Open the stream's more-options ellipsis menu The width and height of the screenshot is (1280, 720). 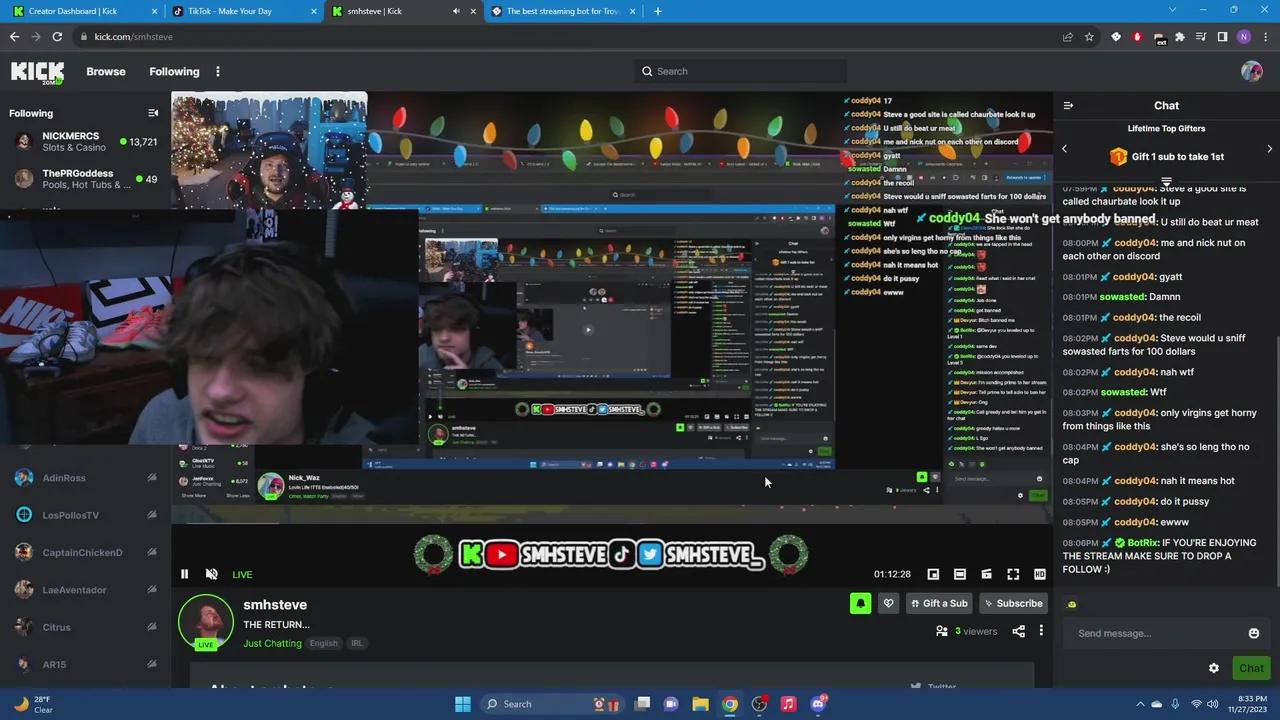pos(1041,631)
